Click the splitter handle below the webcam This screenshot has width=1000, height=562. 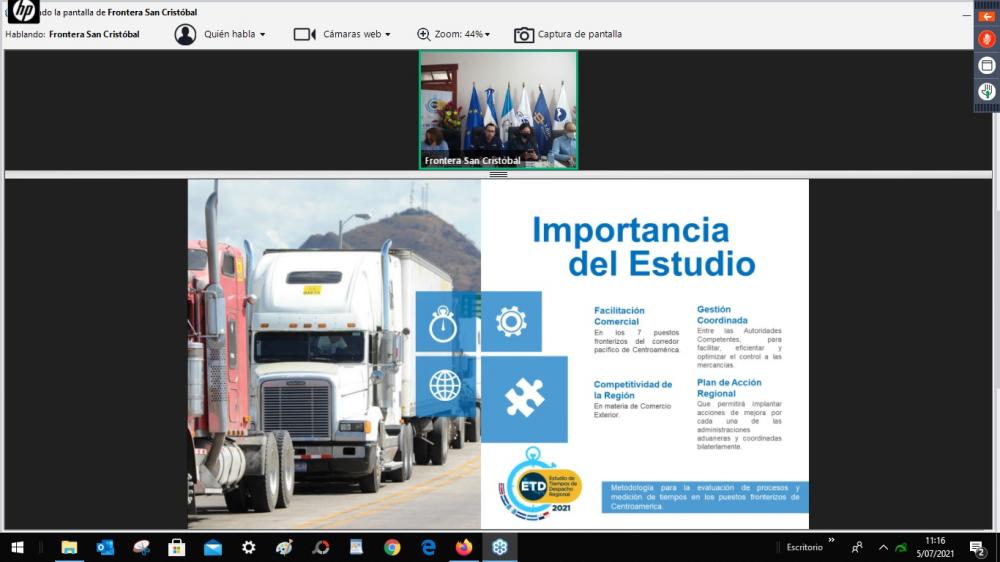pos(498,174)
